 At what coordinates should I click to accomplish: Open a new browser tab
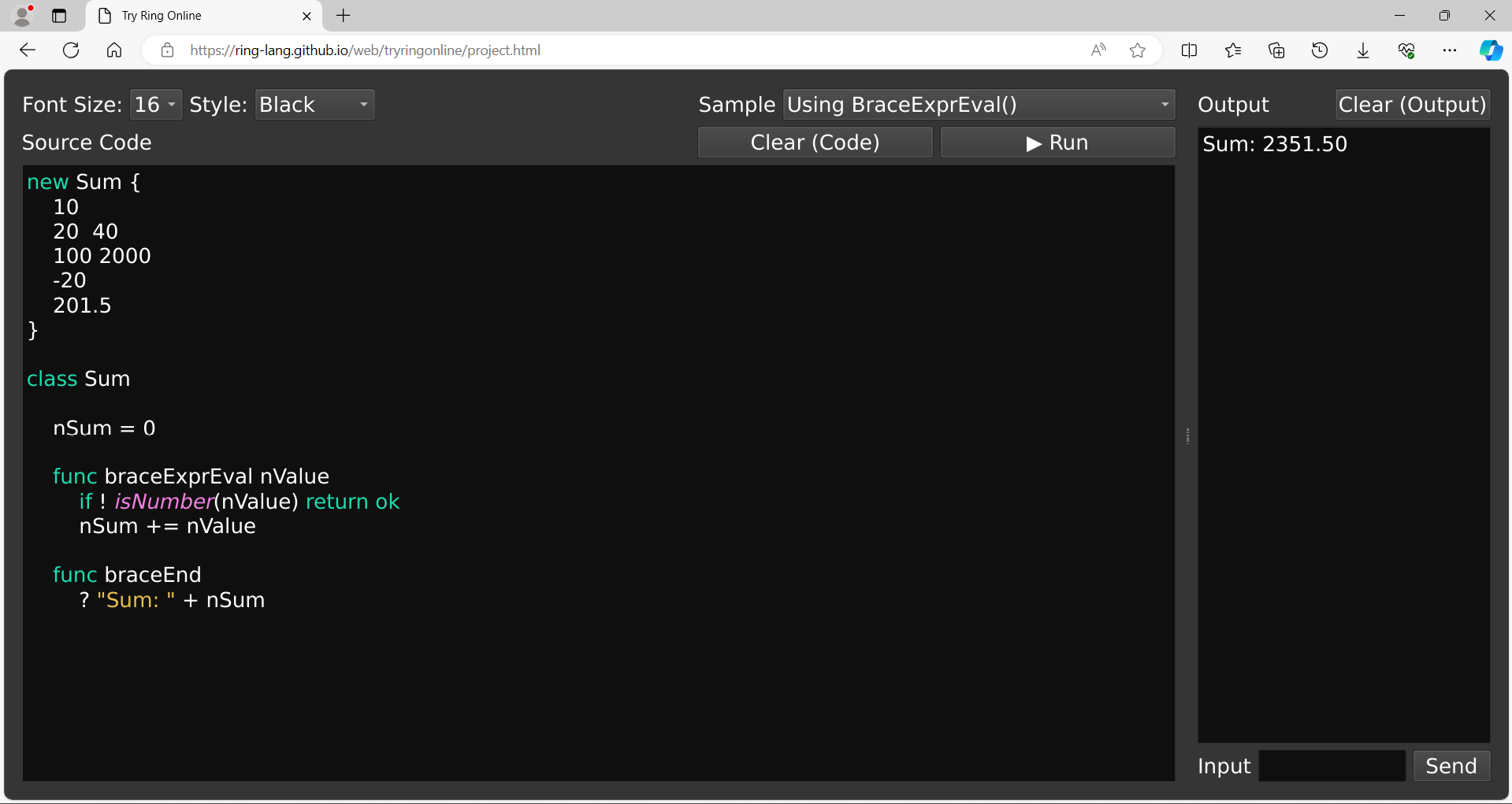pos(344,16)
